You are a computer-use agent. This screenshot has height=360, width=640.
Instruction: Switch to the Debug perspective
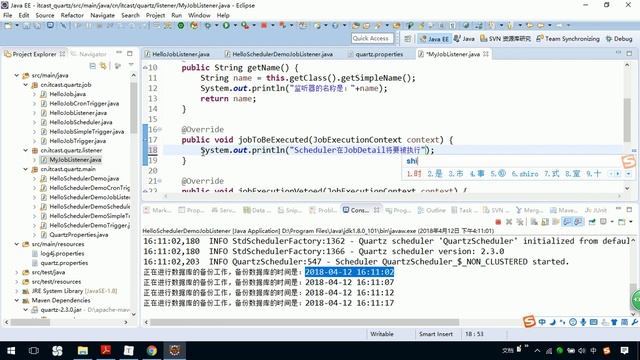tap(619, 39)
